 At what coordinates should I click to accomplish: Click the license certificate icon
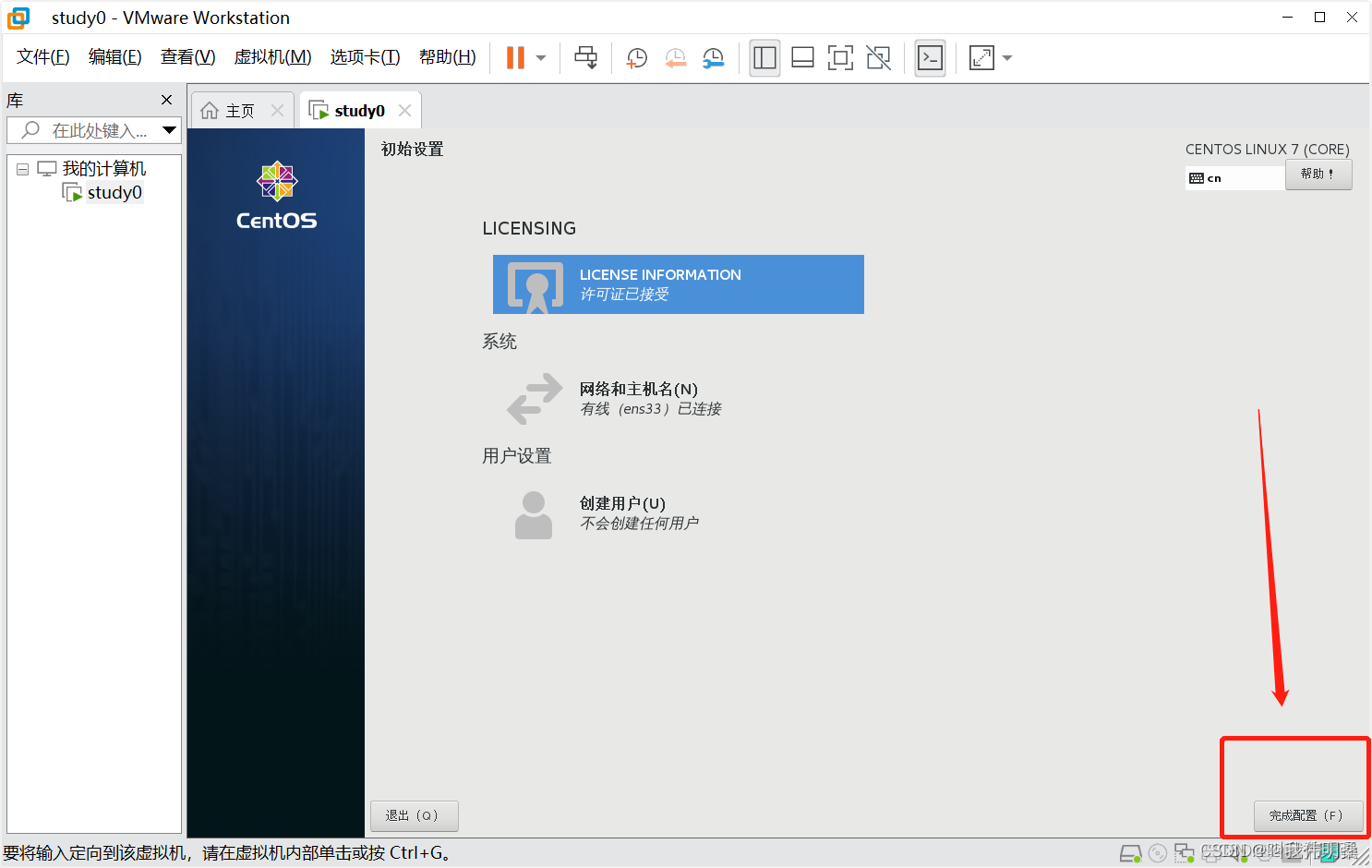pos(536,287)
